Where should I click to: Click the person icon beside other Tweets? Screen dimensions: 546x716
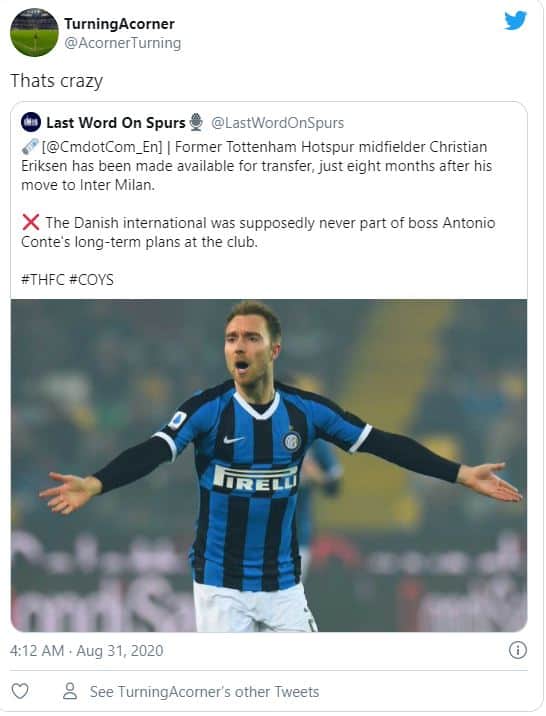point(70,691)
